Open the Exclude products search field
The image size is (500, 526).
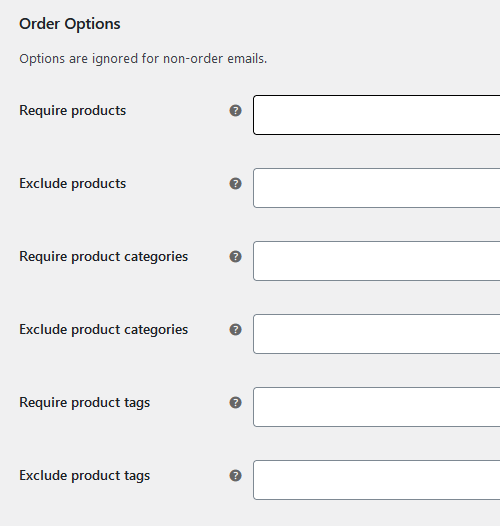pos(377,188)
